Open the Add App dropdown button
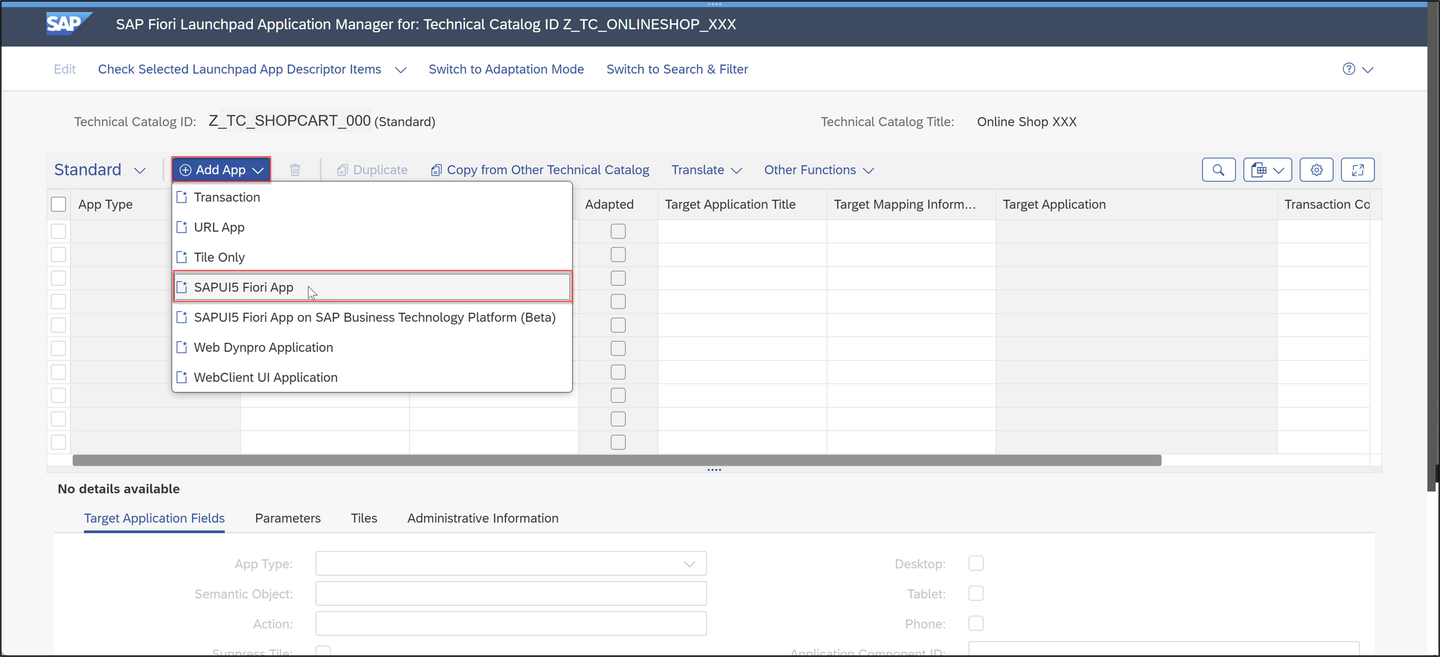This screenshot has width=1440, height=657. (221, 170)
